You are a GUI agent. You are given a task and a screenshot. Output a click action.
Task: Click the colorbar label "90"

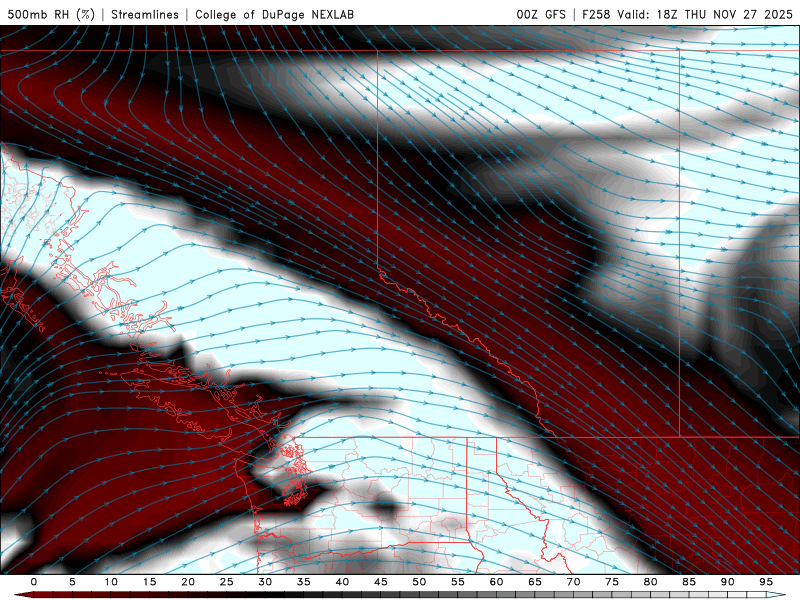tap(727, 582)
